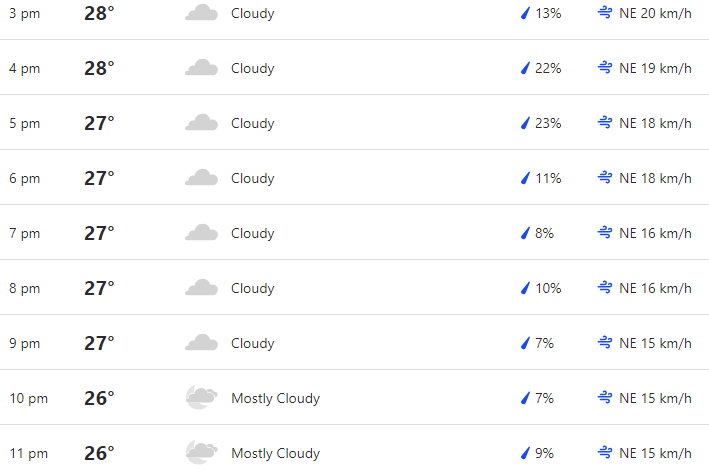Click the wind icon next to NE 20 km/h
The height and width of the screenshot is (476, 709).
click(605, 13)
